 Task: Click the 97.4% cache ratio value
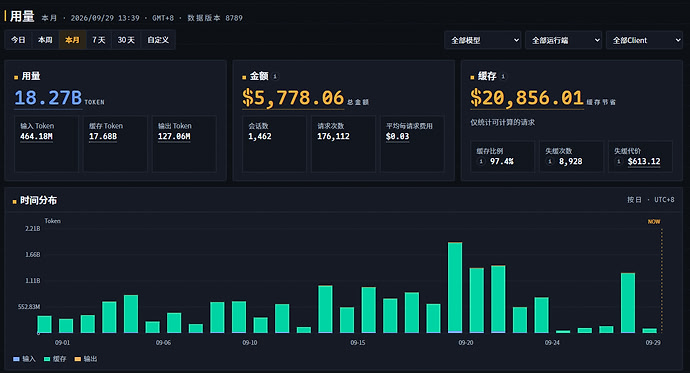tap(502, 161)
